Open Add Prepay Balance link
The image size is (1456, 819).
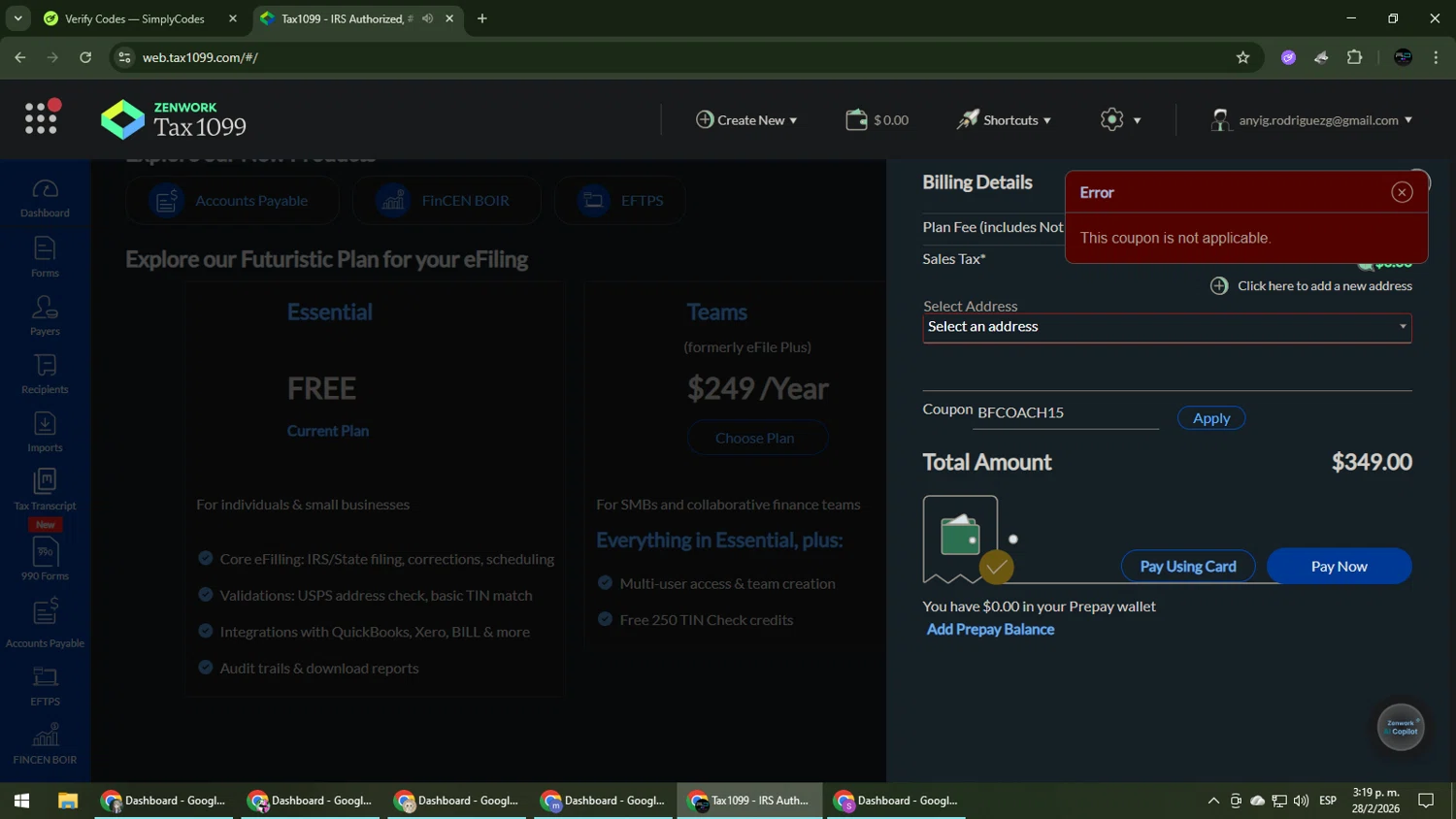[x=990, y=630]
